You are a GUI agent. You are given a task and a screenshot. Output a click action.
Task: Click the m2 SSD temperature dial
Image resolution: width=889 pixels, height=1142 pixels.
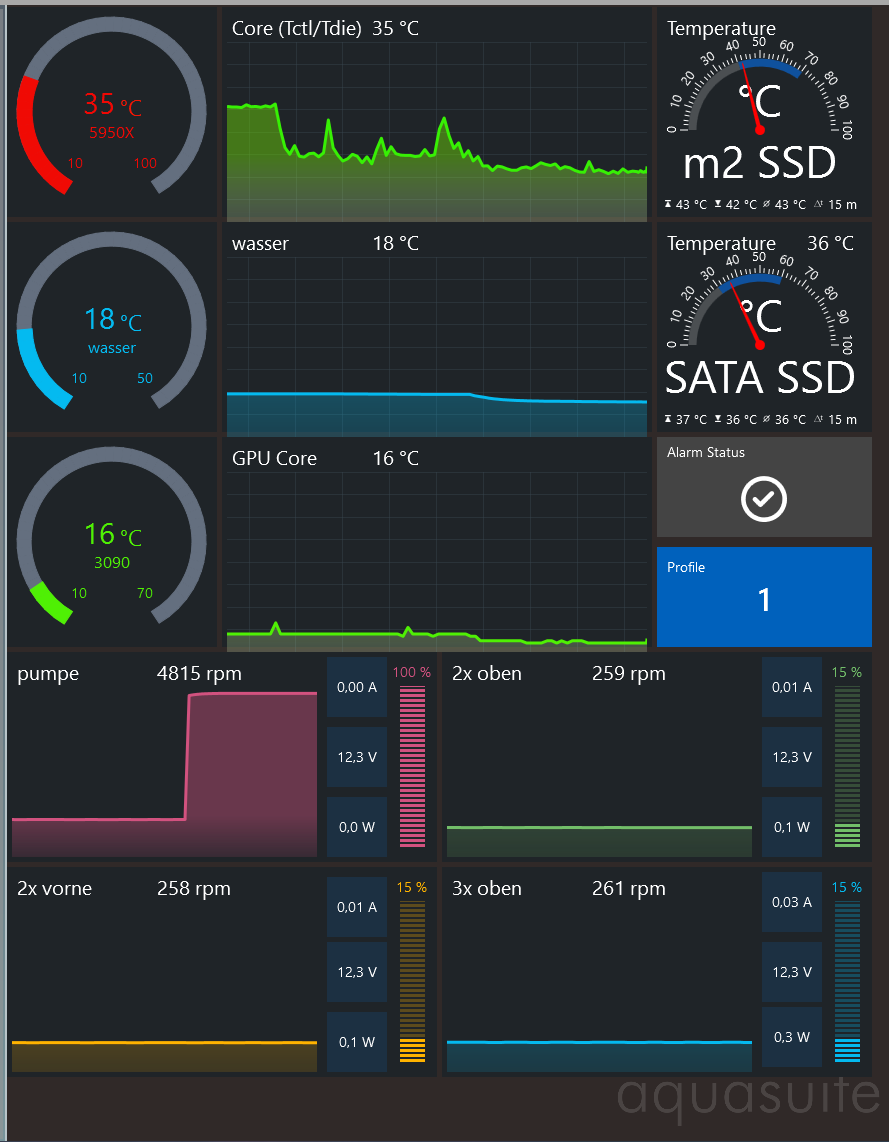(759, 87)
